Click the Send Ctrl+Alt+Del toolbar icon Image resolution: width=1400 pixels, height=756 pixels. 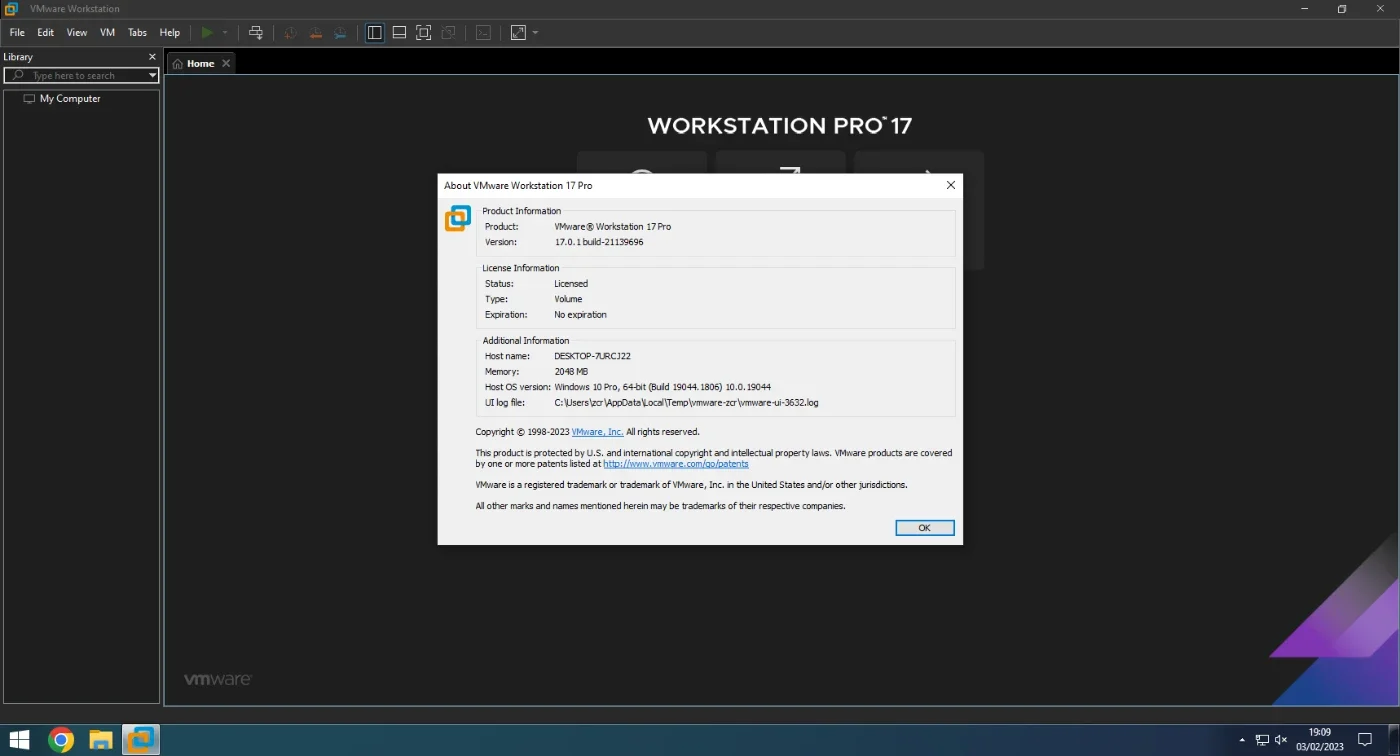[256, 32]
